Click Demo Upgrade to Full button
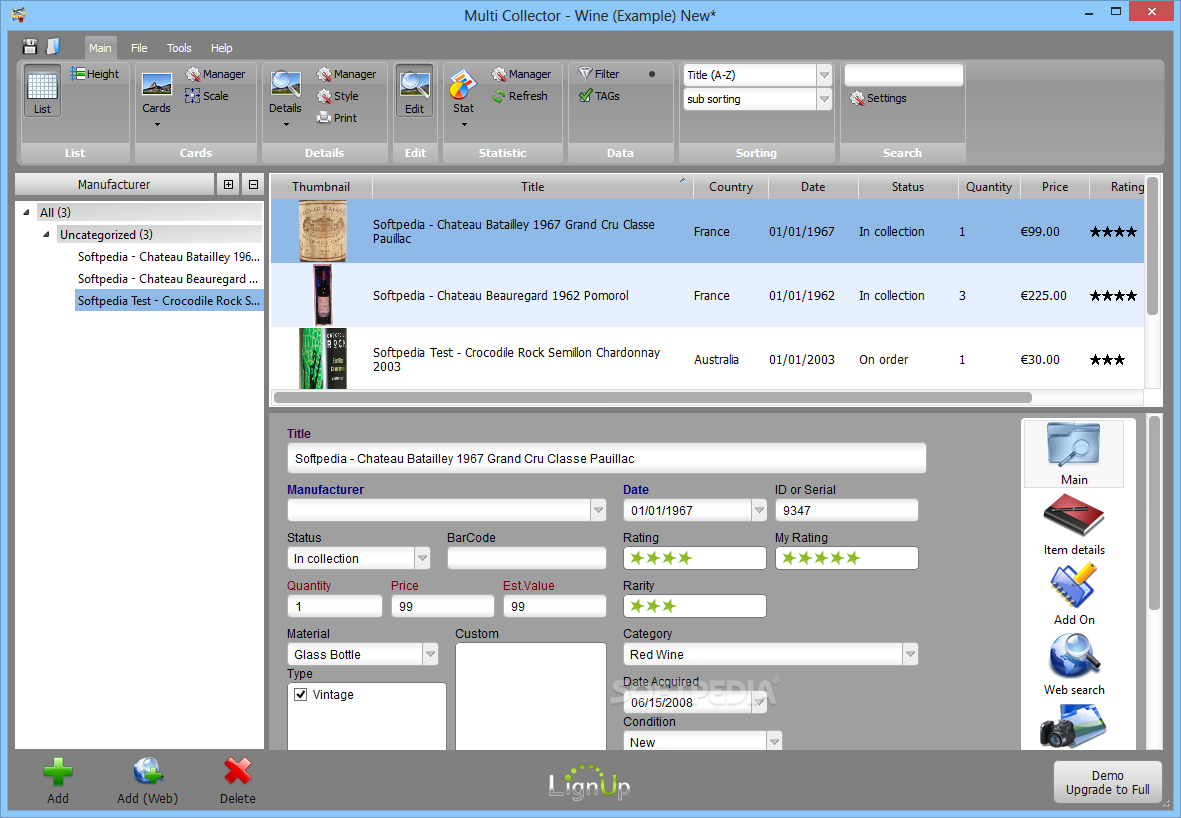Viewport: 1181px width, 818px height. pyautogui.click(x=1107, y=782)
